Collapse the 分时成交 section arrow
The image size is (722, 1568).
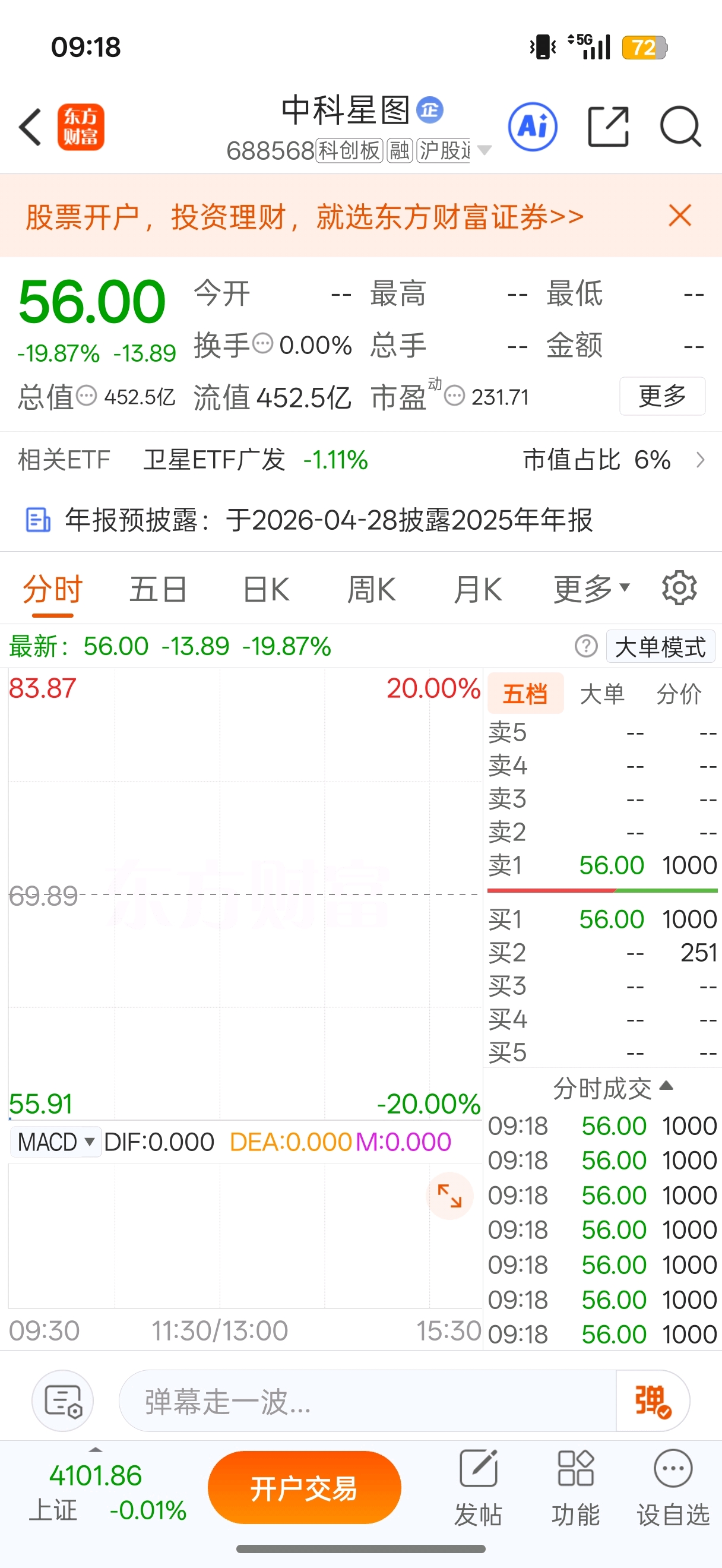(667, 1085)
